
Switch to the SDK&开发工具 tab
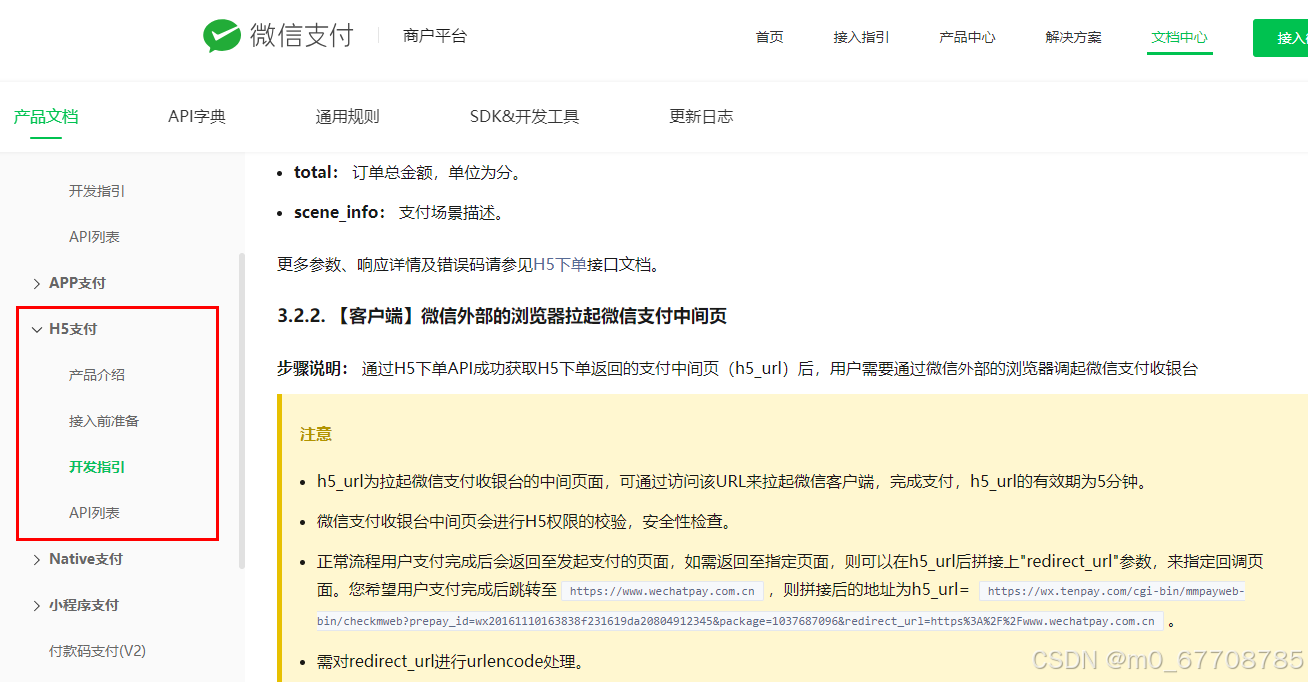click(x=524, y=116)
